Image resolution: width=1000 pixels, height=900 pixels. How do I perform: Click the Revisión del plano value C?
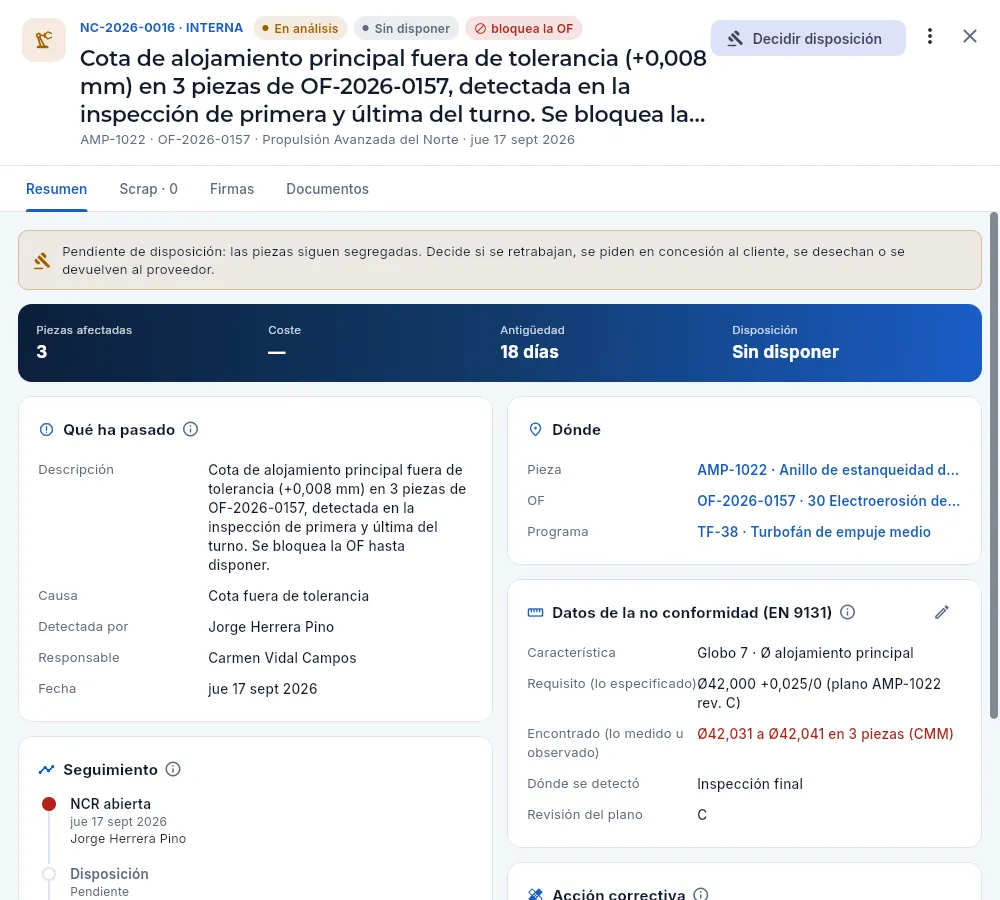click(702, 815)
